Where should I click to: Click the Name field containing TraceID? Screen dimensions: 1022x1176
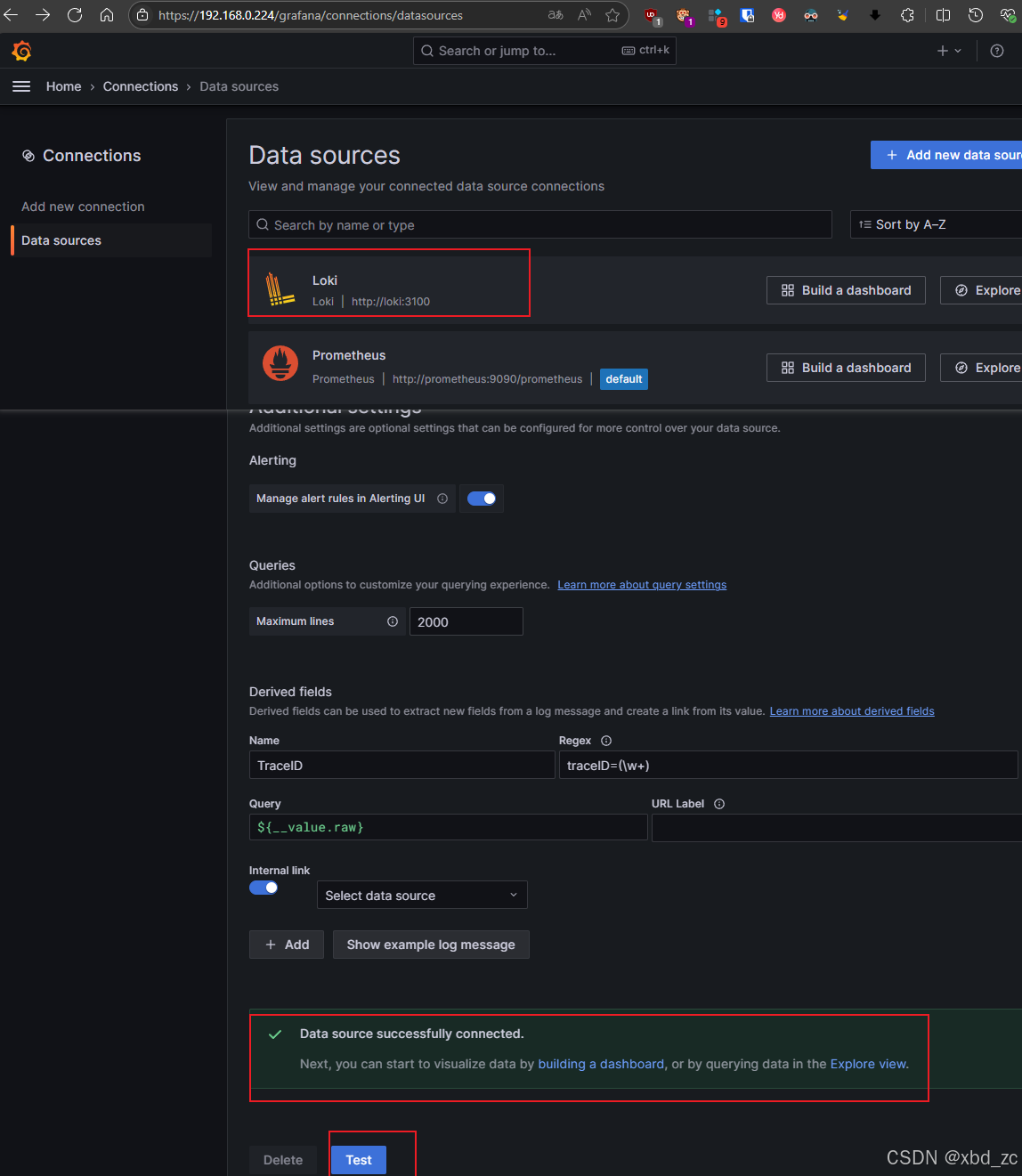pyautogui.click(x=402, y=765)
